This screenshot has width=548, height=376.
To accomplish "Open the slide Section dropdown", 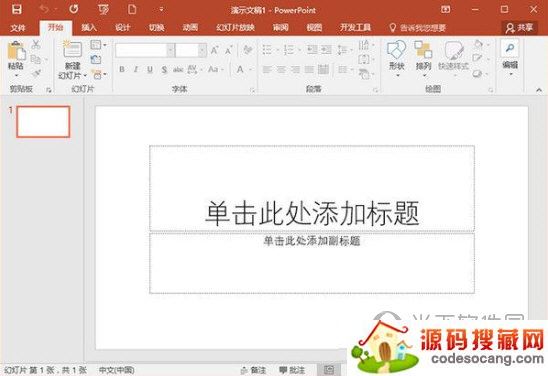I will 99,74.
